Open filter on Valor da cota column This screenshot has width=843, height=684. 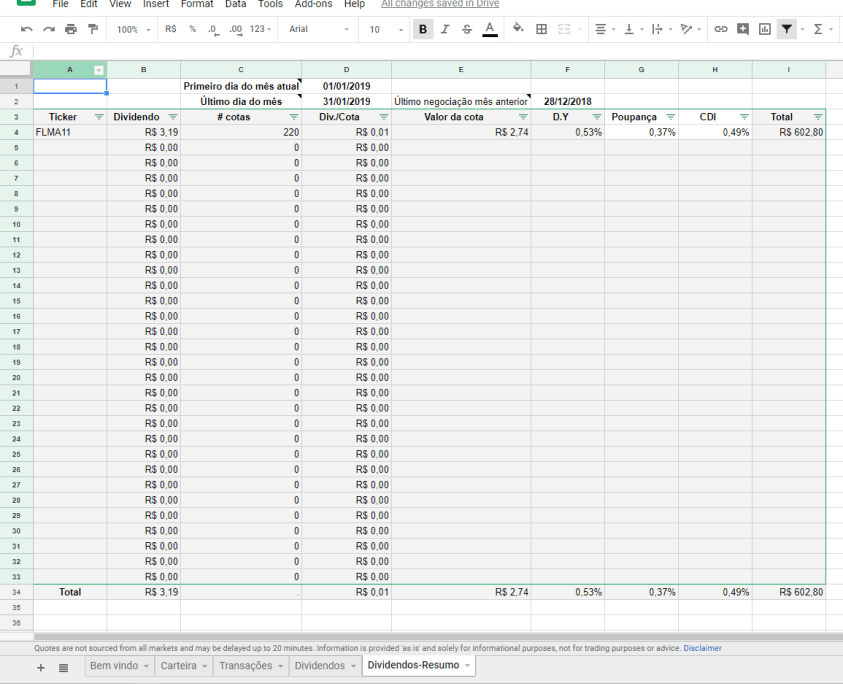pyautogui.click(x=523, y=117)
